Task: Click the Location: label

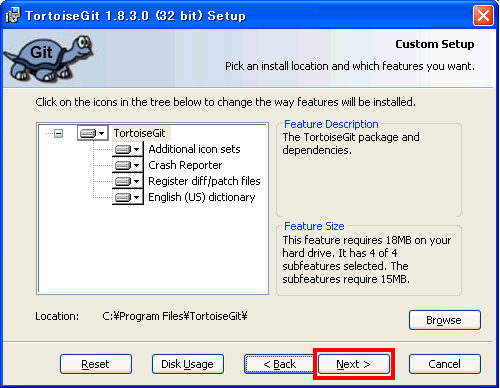Action: point(57,316)
